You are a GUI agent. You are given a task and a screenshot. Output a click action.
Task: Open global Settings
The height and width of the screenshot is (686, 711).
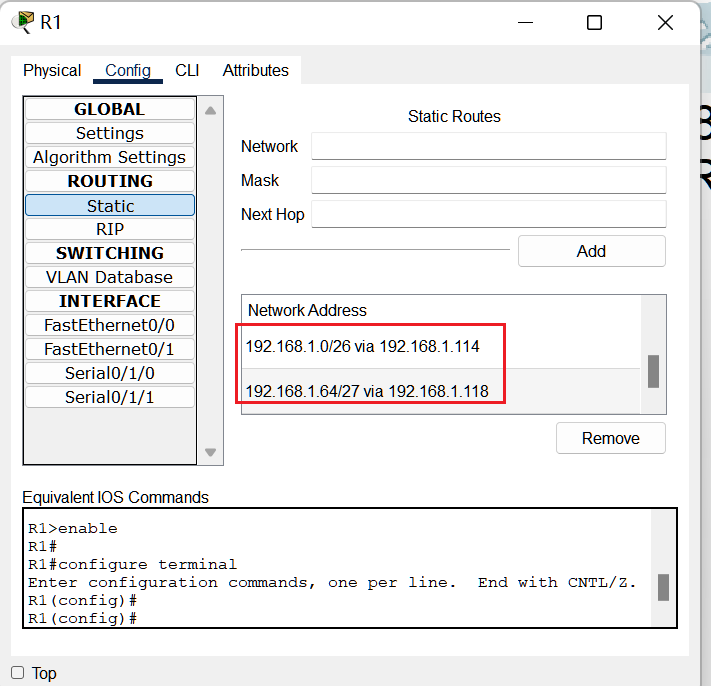tap(110, 133)
